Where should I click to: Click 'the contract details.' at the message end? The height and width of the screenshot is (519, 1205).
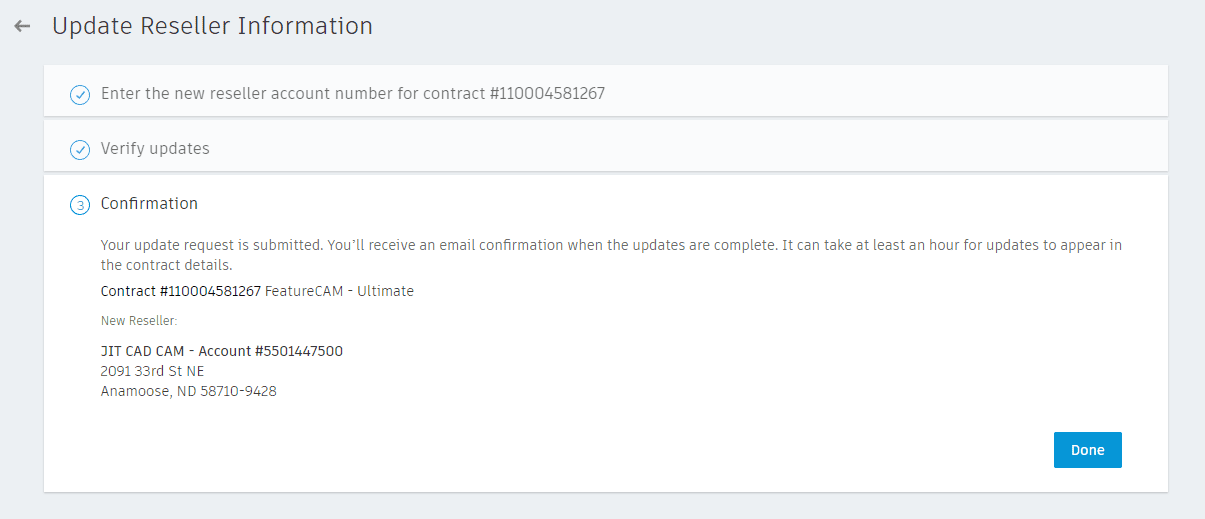point(166,266)
